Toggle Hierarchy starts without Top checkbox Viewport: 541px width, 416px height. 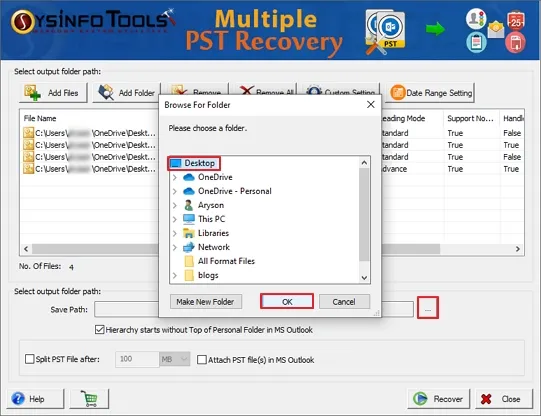(x=99, y=330)
